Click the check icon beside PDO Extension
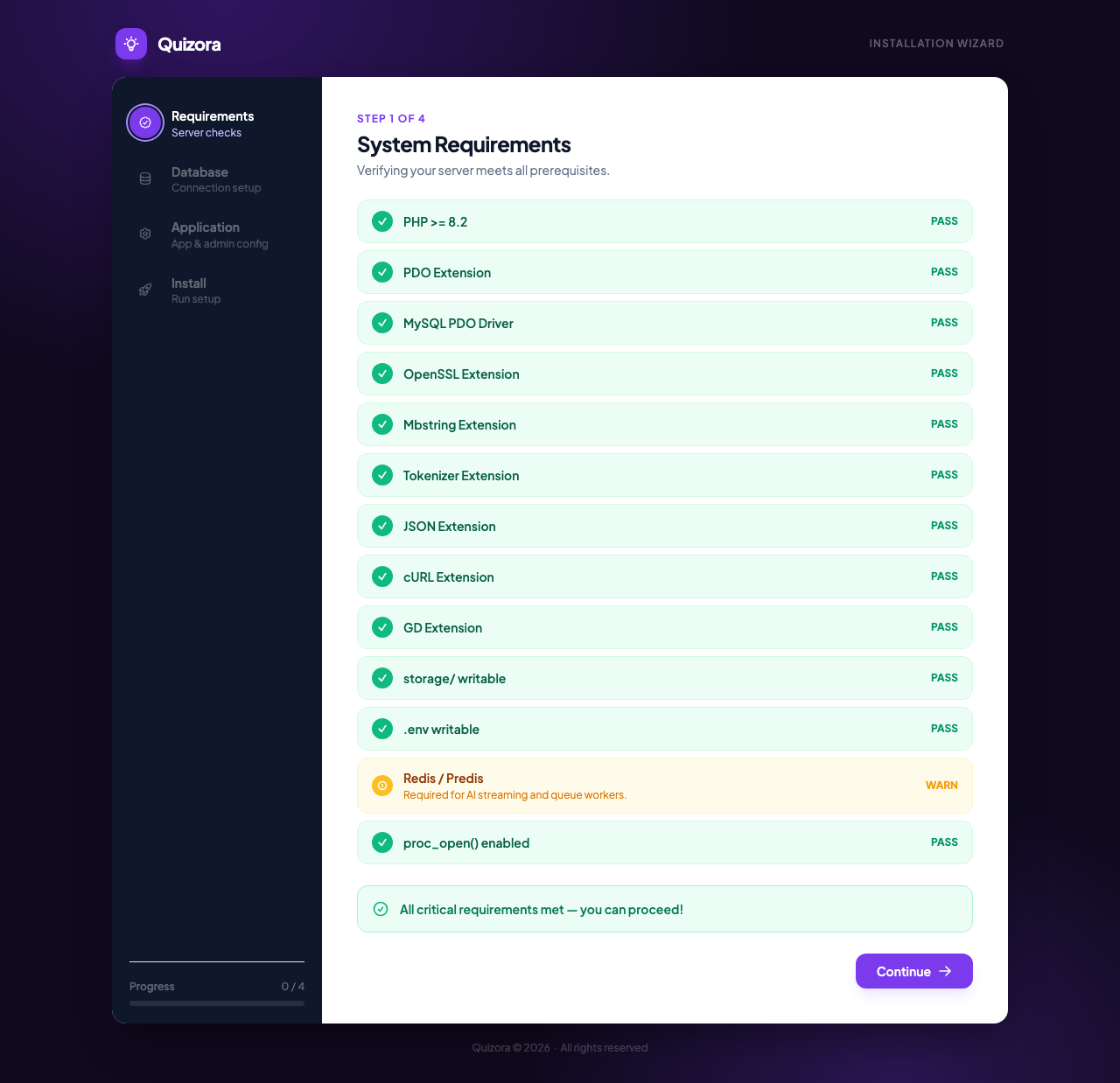The image size is (1120, 1083). point(382,272)
